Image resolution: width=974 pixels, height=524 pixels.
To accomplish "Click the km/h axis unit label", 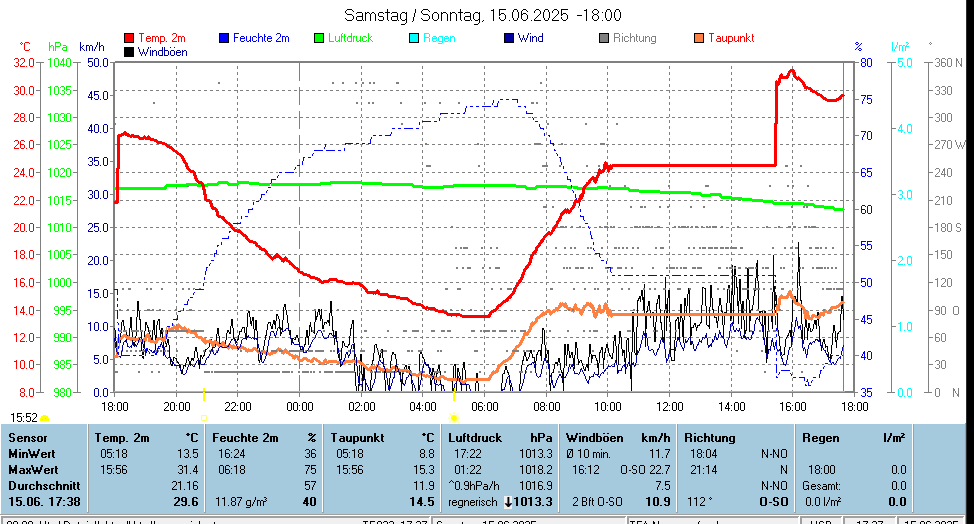I will [x=92, y=47].
